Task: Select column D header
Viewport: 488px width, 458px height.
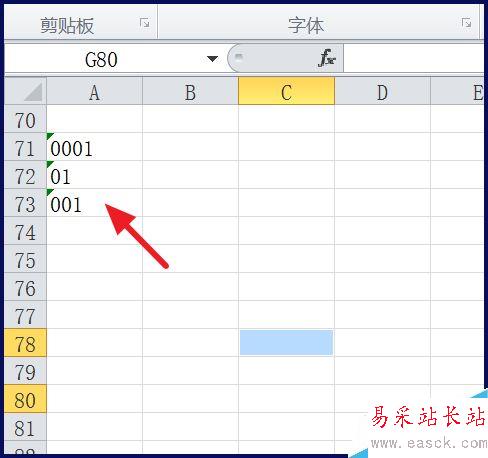Action: 382,91
